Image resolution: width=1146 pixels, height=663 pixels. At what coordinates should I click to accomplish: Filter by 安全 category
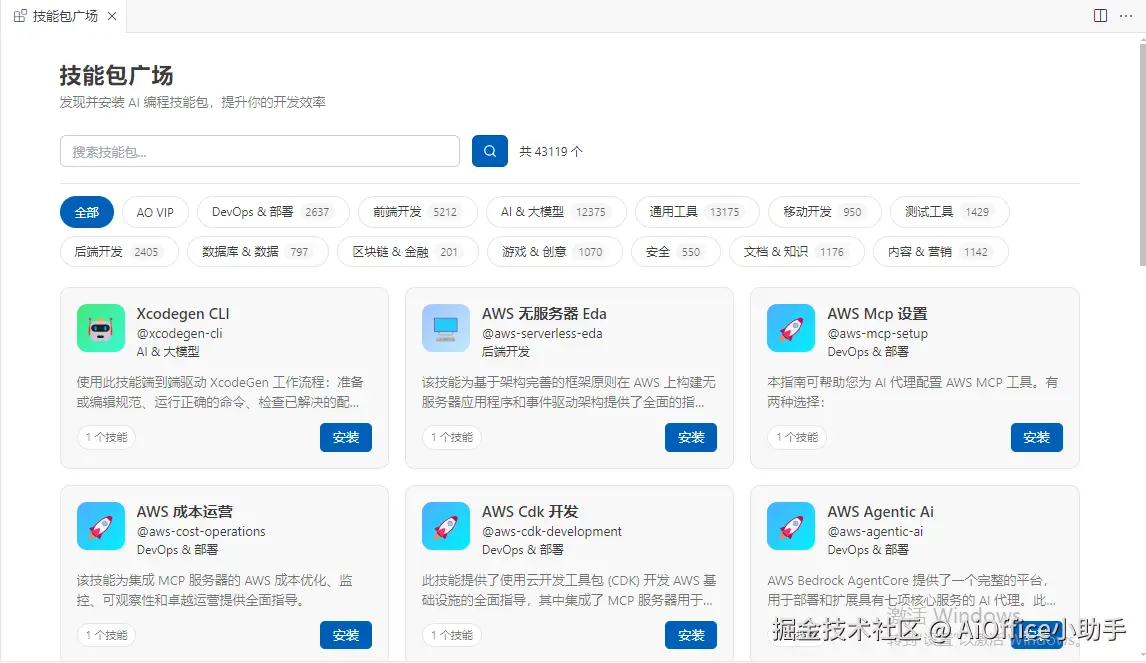(x=675, y=251)
